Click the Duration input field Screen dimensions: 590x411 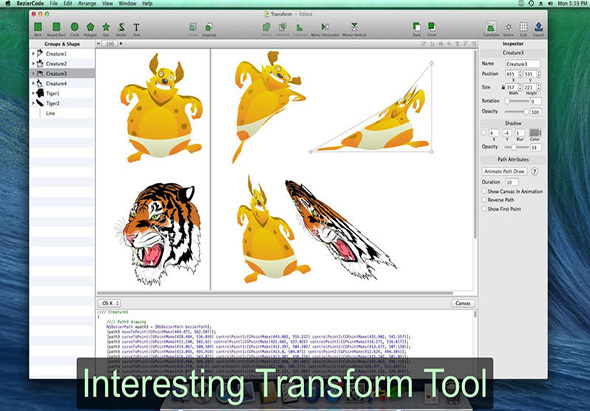coord(511,182)
